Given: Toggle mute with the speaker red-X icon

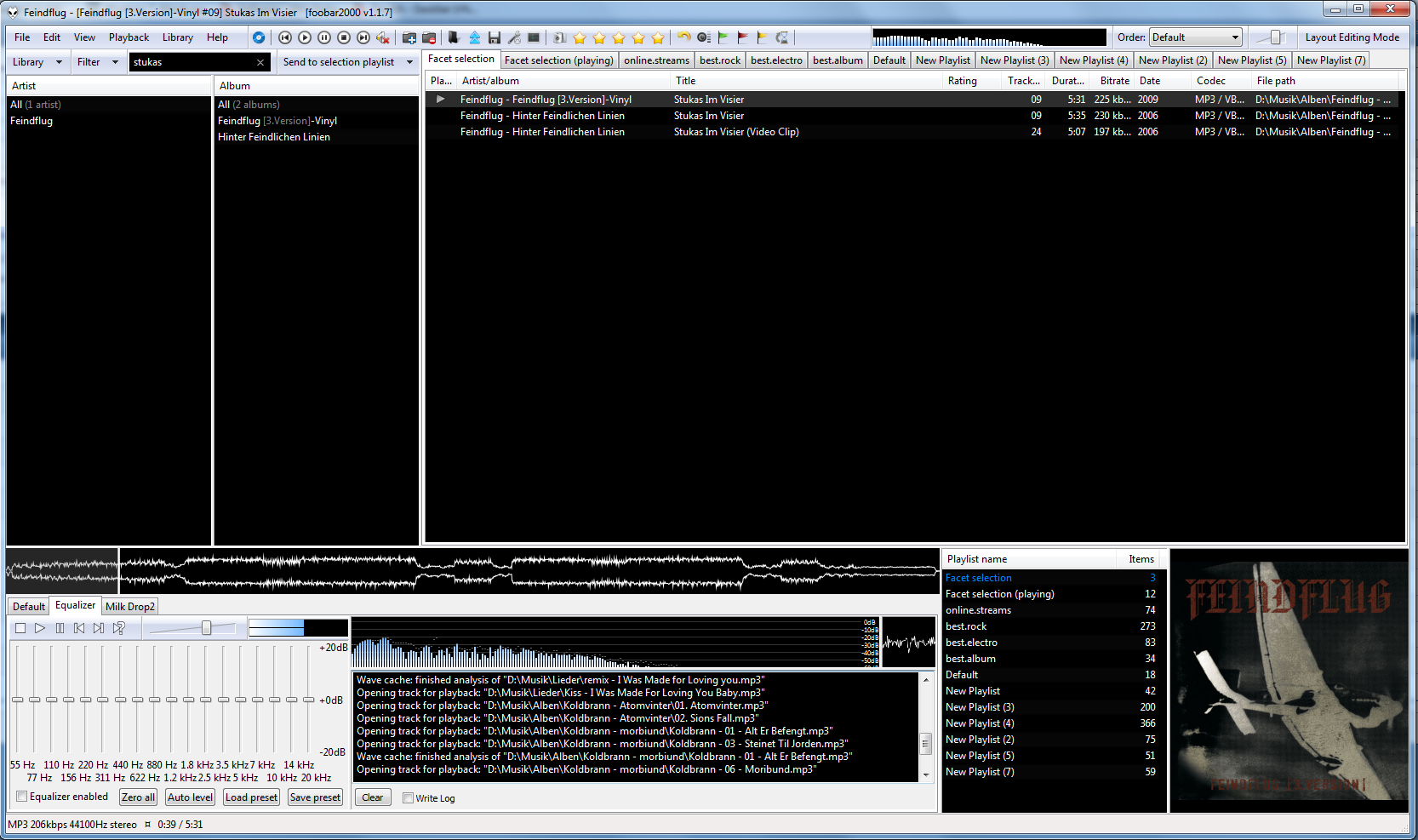Looking at the screenshot, I should click(x=383, y=37).
